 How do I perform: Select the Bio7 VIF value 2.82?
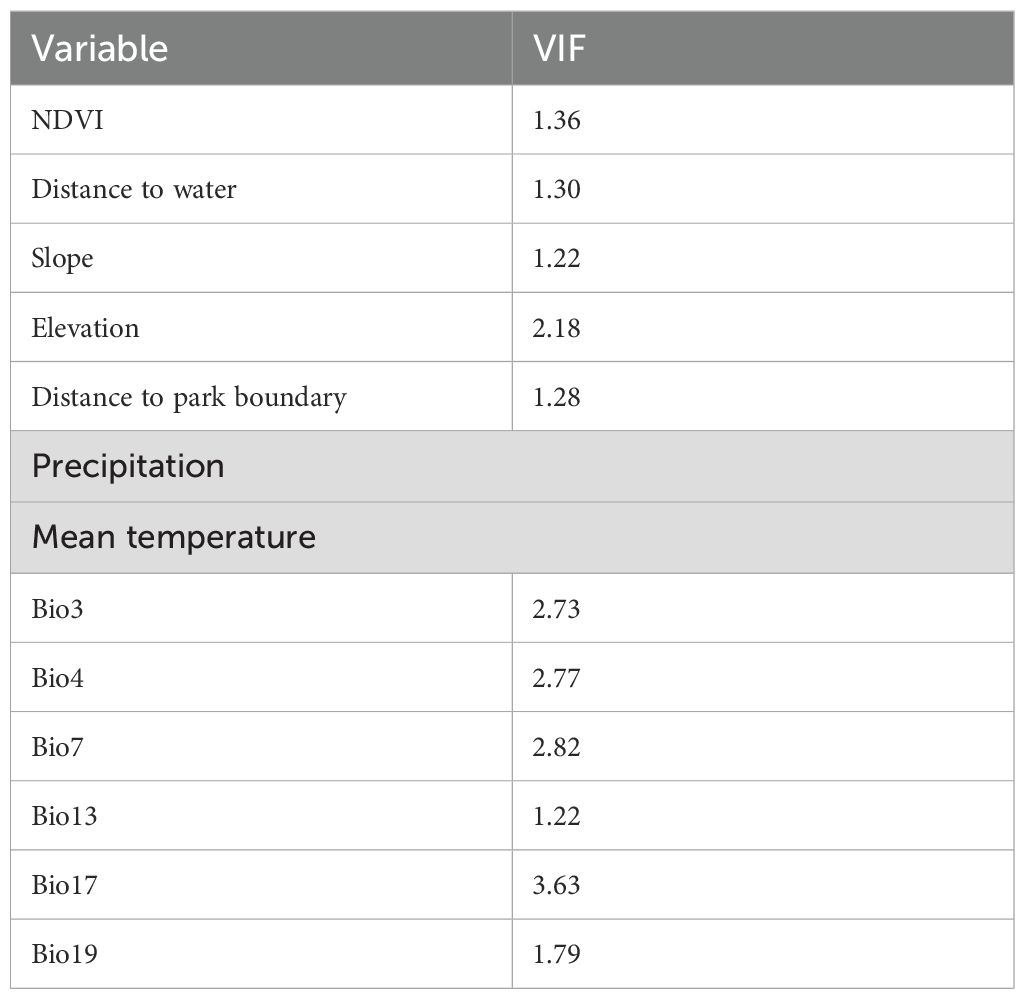coord(556,746)
